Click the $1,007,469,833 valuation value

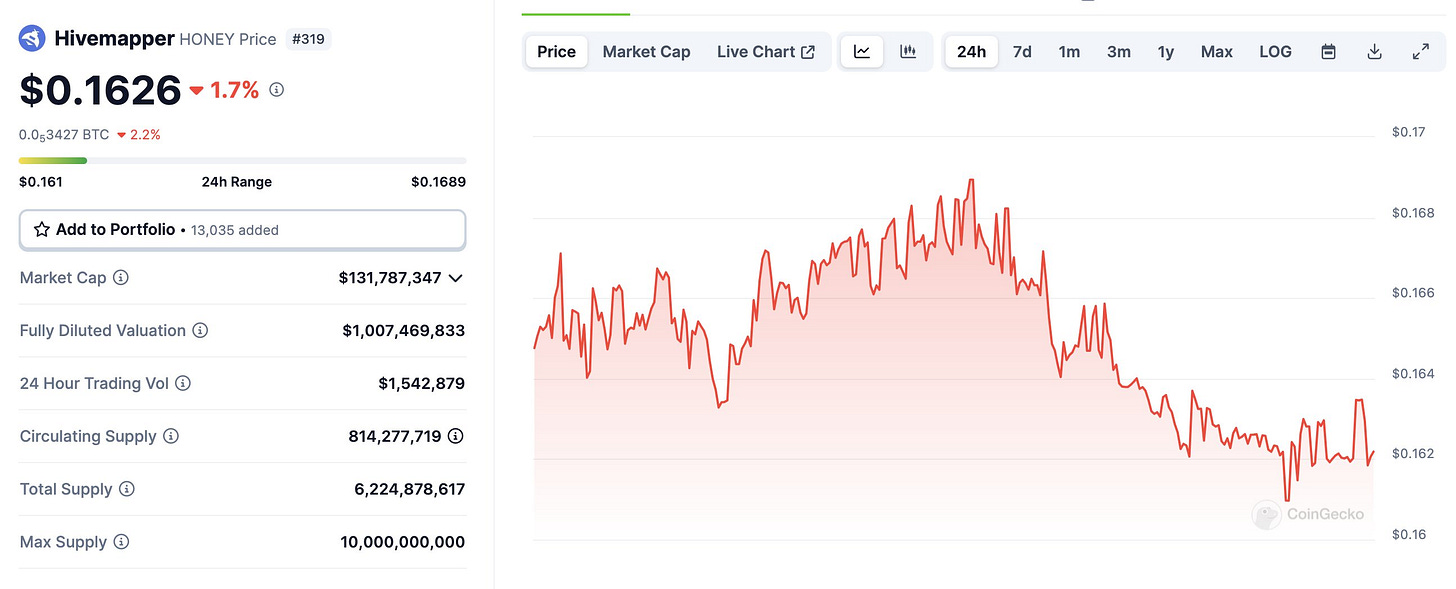[404, 331]
